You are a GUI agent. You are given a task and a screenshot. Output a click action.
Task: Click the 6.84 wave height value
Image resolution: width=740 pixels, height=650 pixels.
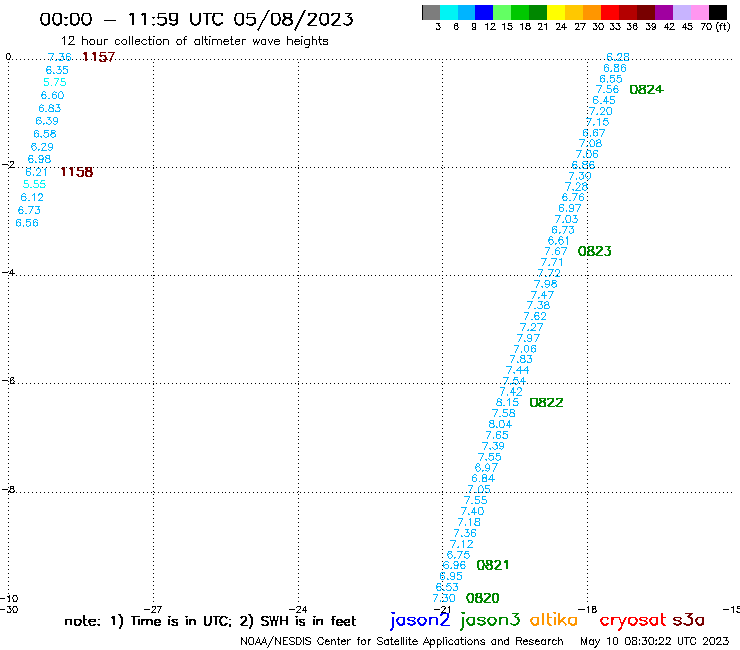click(483, 478)
